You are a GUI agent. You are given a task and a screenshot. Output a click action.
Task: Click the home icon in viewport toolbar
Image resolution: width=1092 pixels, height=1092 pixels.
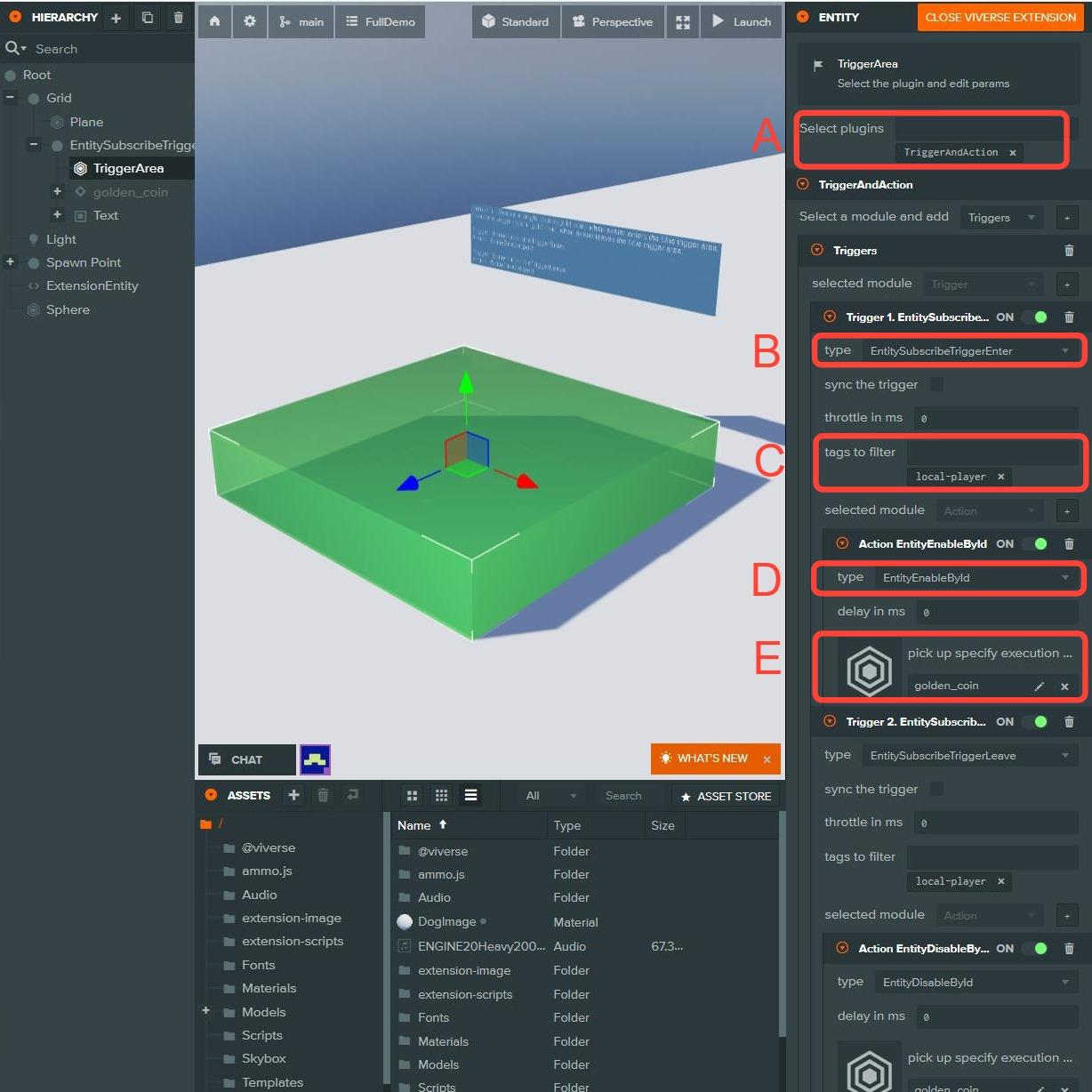(x=214, y=21)
